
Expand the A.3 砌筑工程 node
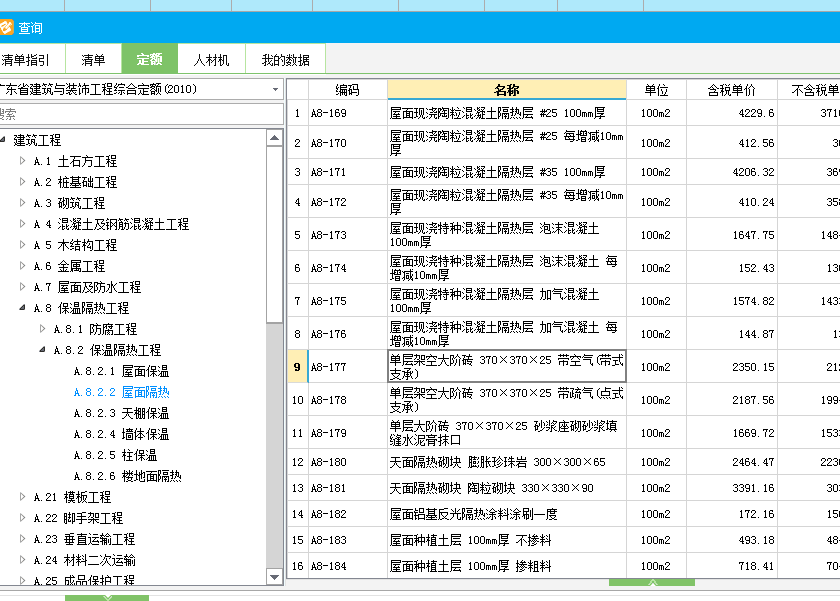tap(22, 202)
